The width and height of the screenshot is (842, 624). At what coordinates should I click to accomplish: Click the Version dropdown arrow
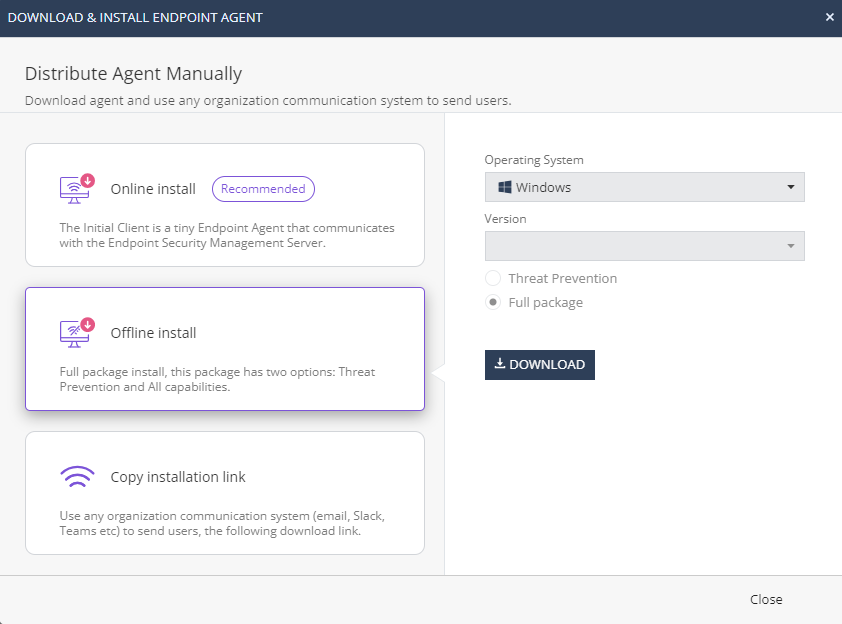tap(790, 246)
